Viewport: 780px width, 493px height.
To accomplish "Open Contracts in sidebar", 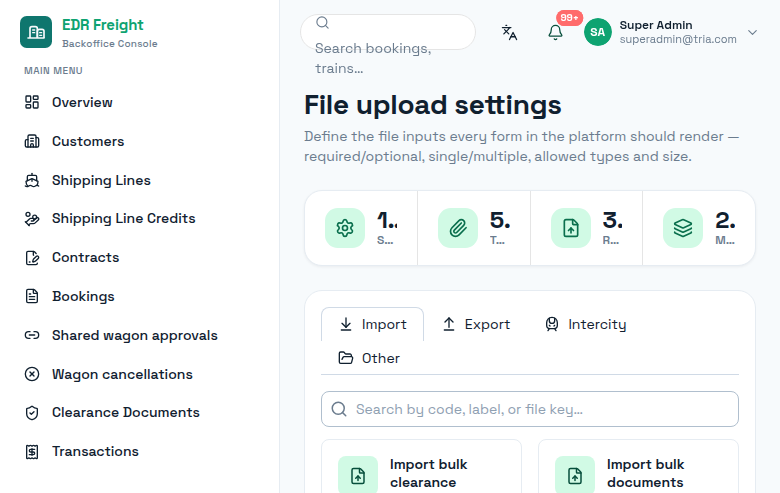I will pyautogui.click(x=86, y=257).
